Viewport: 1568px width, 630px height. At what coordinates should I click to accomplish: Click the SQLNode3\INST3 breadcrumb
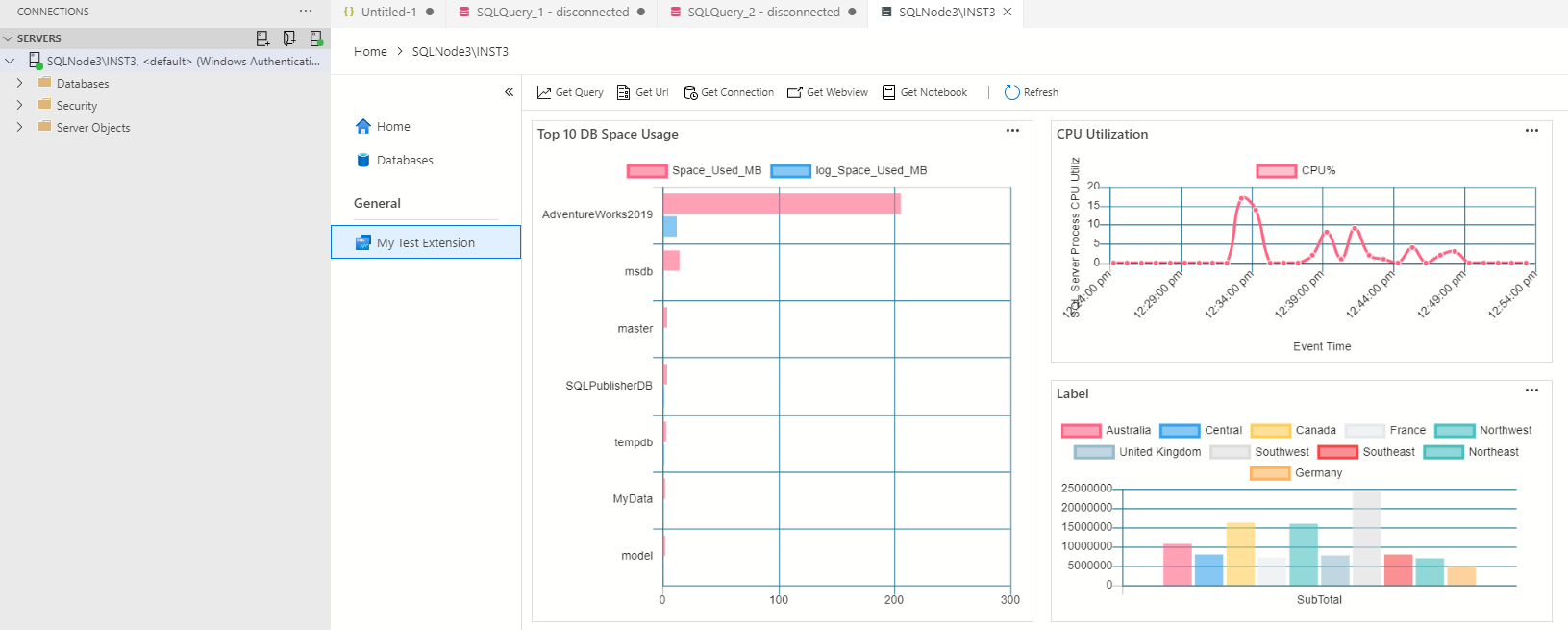[460, 52]
